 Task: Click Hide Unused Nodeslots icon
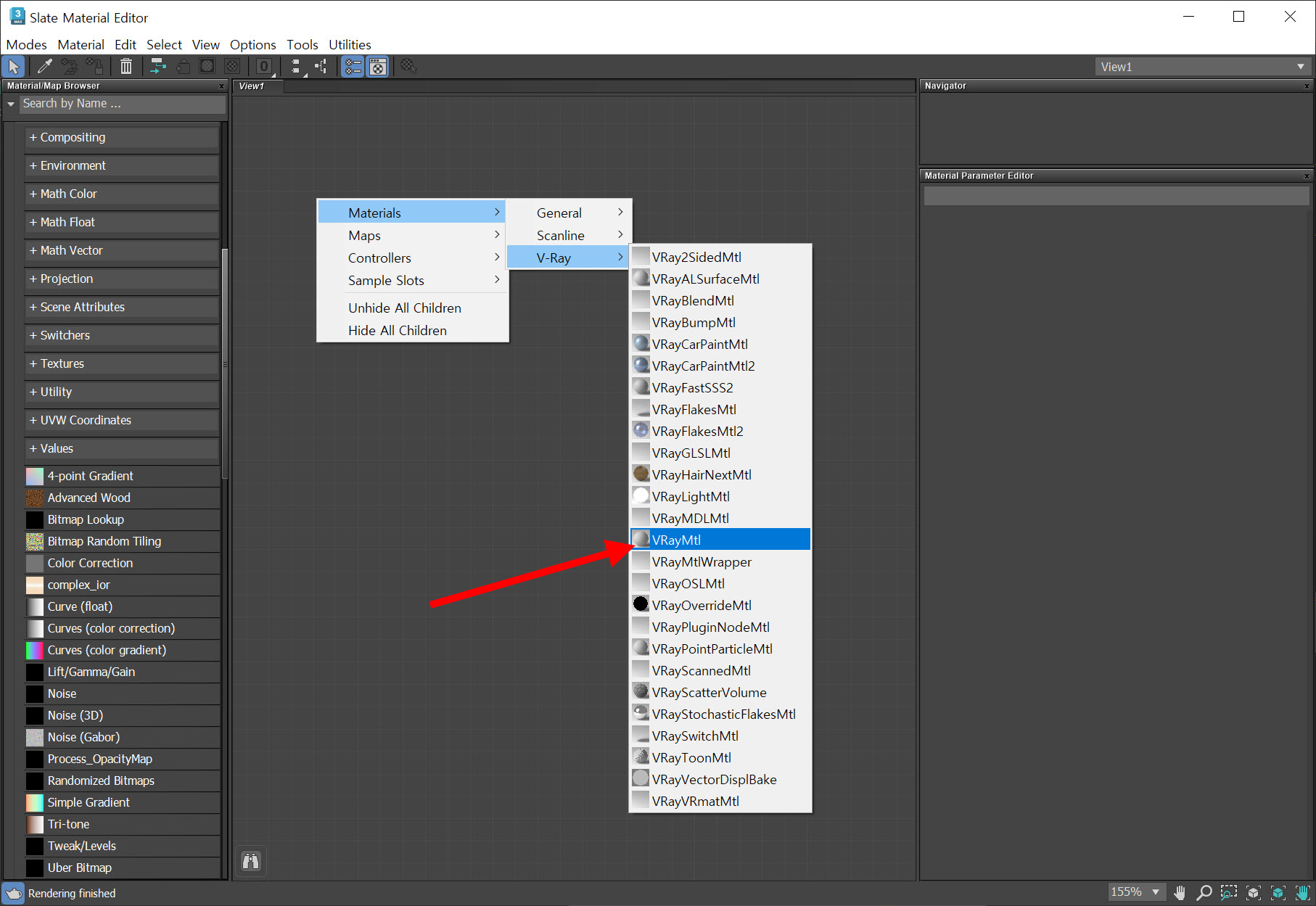183,67
